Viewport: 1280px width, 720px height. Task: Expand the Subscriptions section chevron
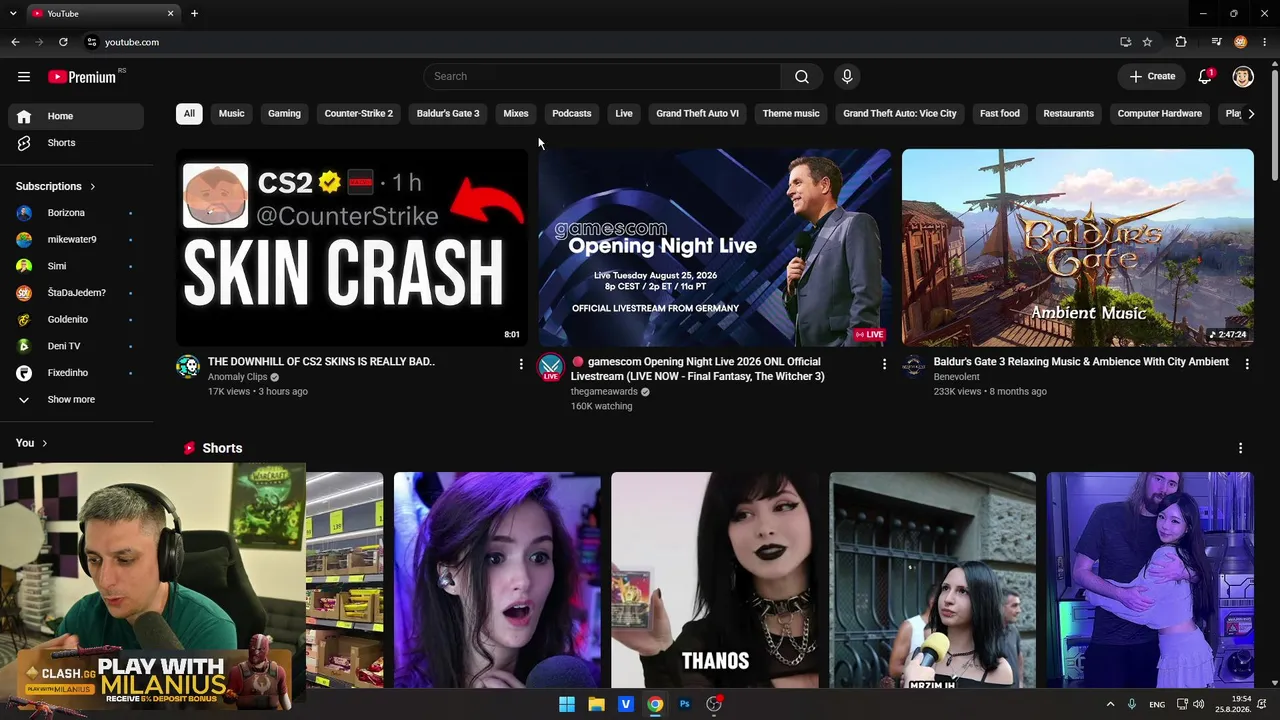pos(93,187)
